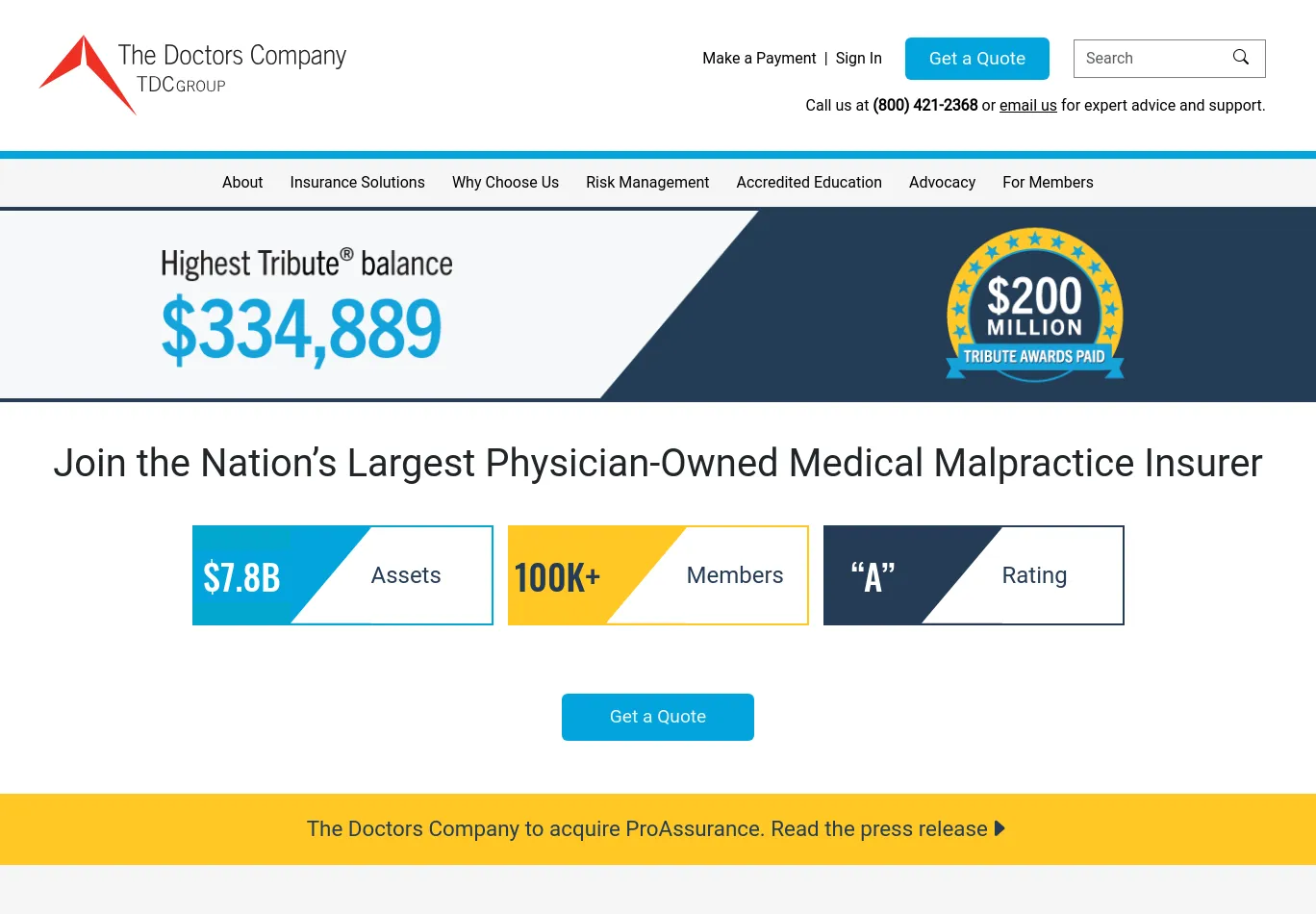Image resolution: width=1316 pixels, height=914 pixels.
Task: Open the Insurance Solutions menu
Action: 357,183
